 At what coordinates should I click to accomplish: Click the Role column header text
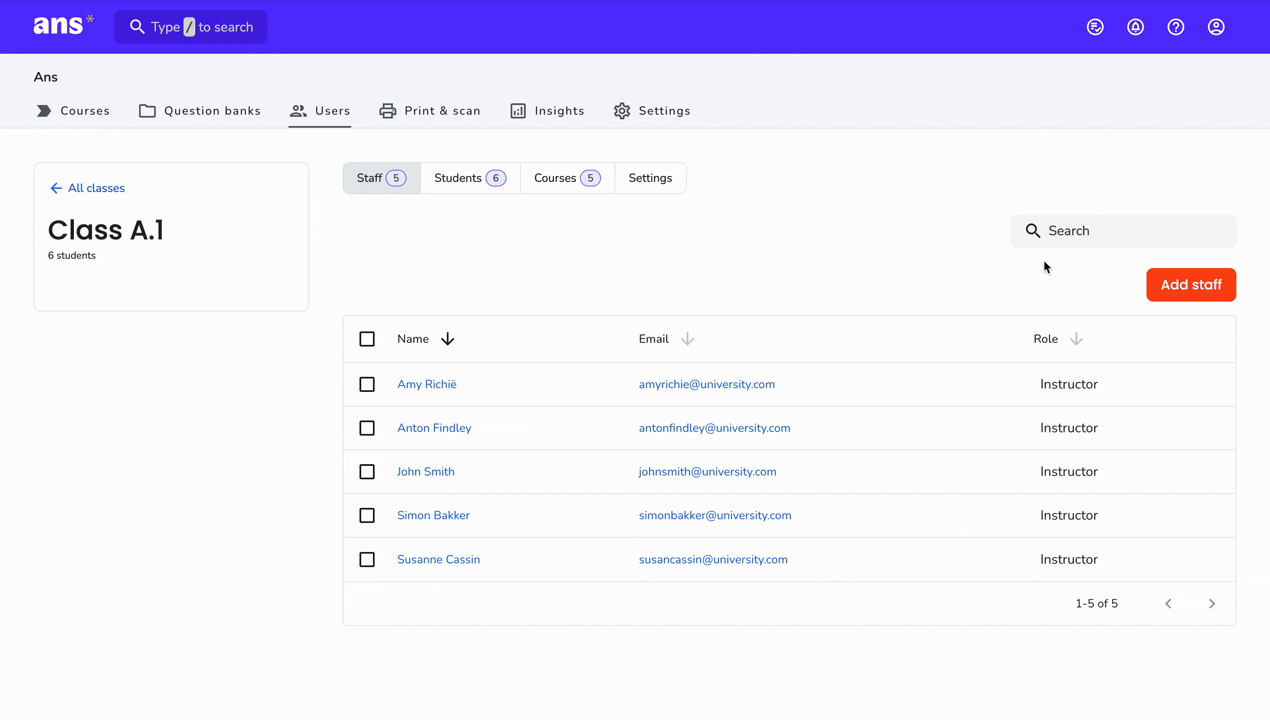(1046, 339)
